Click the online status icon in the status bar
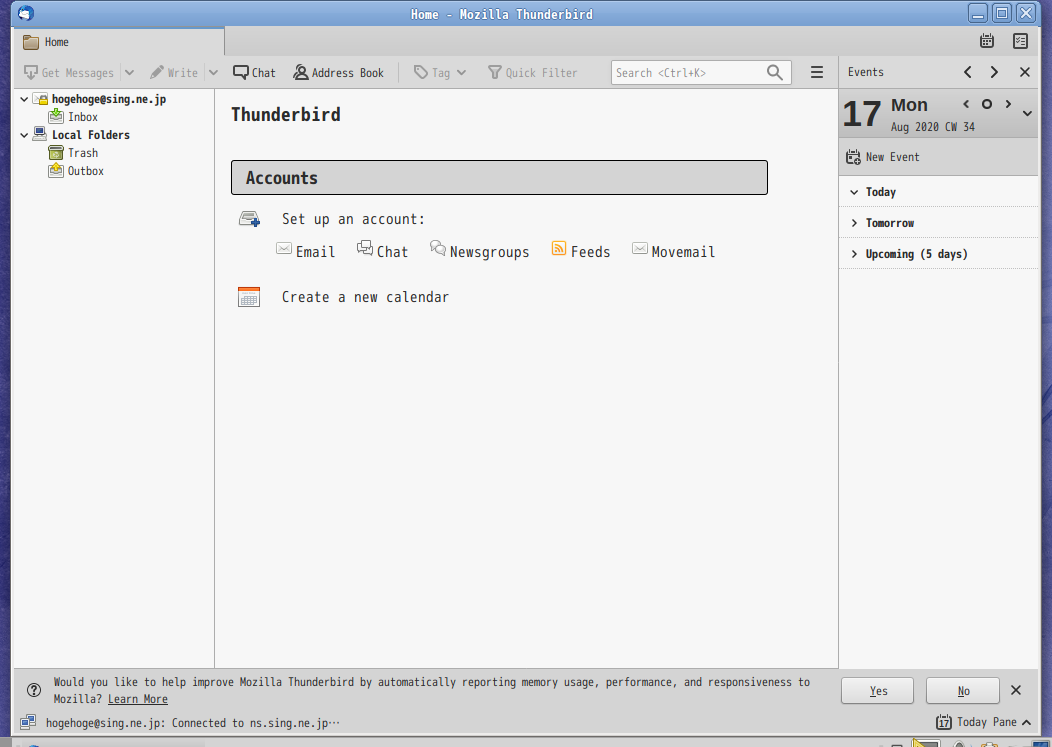 coord(28,722)
